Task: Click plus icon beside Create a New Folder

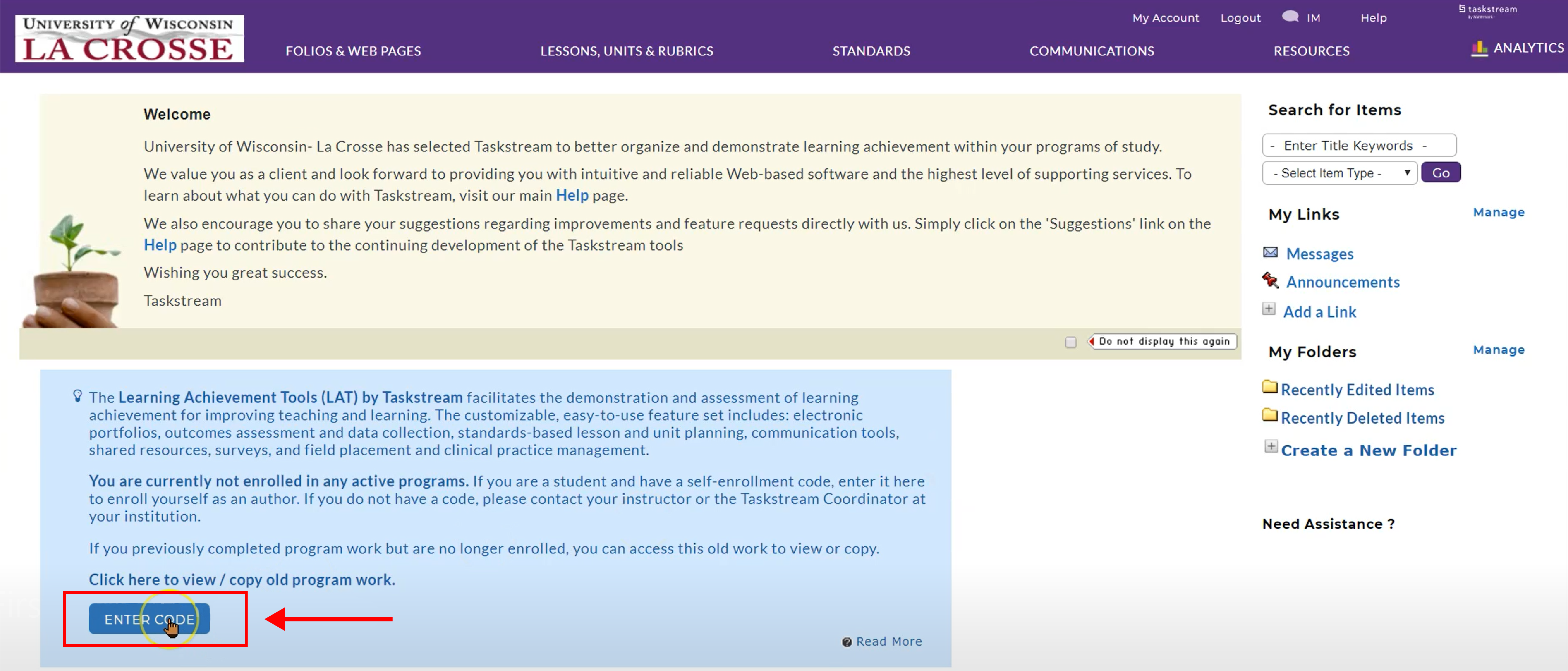Action: click(1271, 447)
